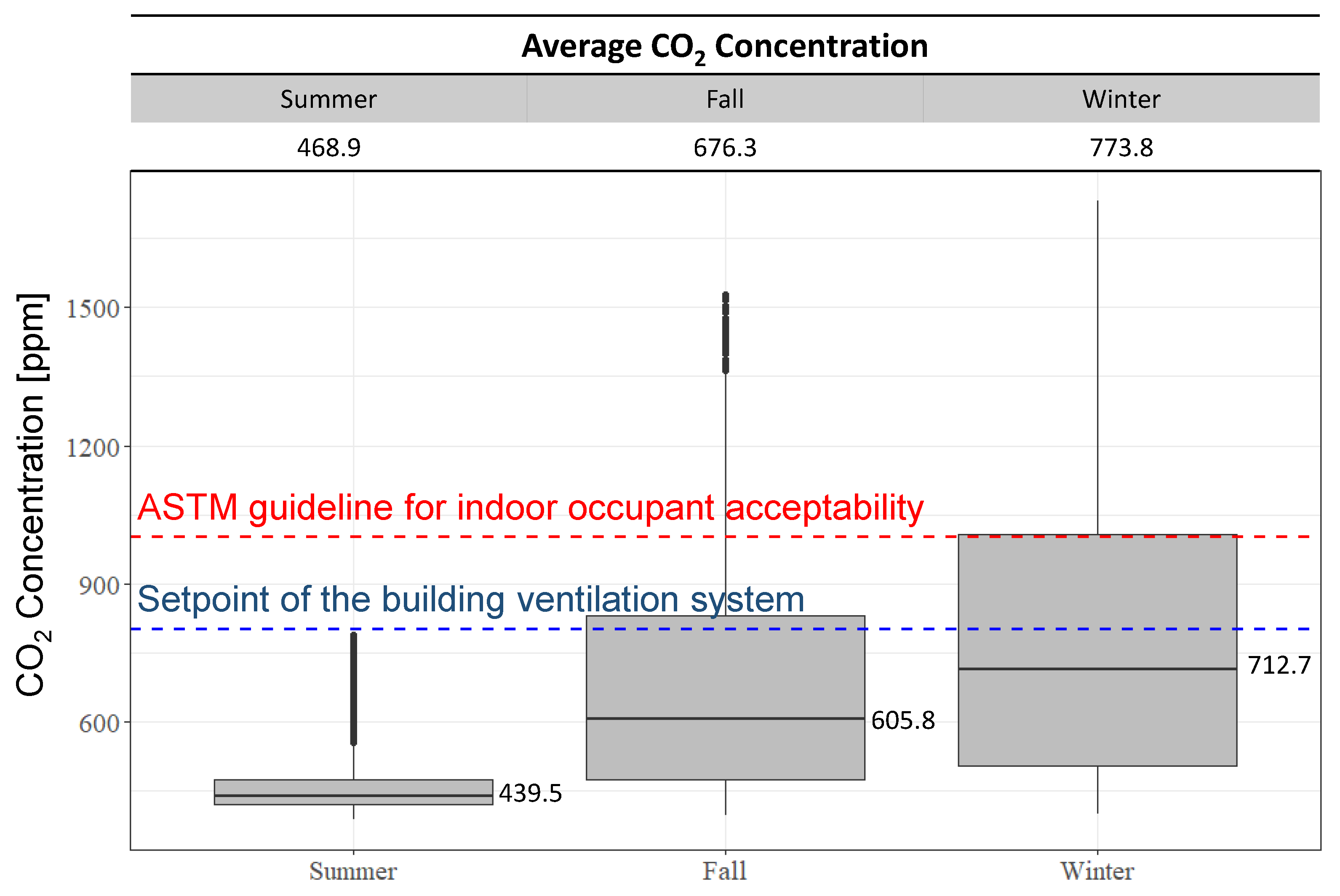Click the 605.8 median label
The image size is (1340, 896).
(902, 720)
